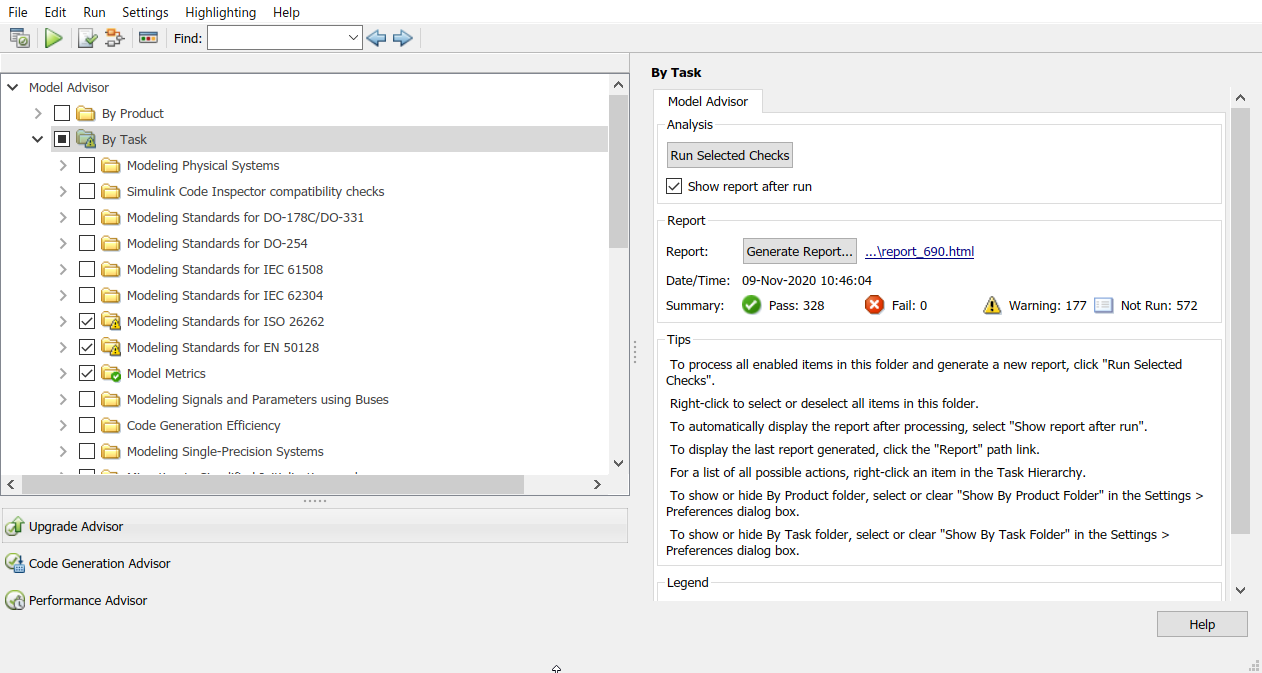
Task: Toggle Show report after run
Action: pyautogui.click(x=674, y=185)
